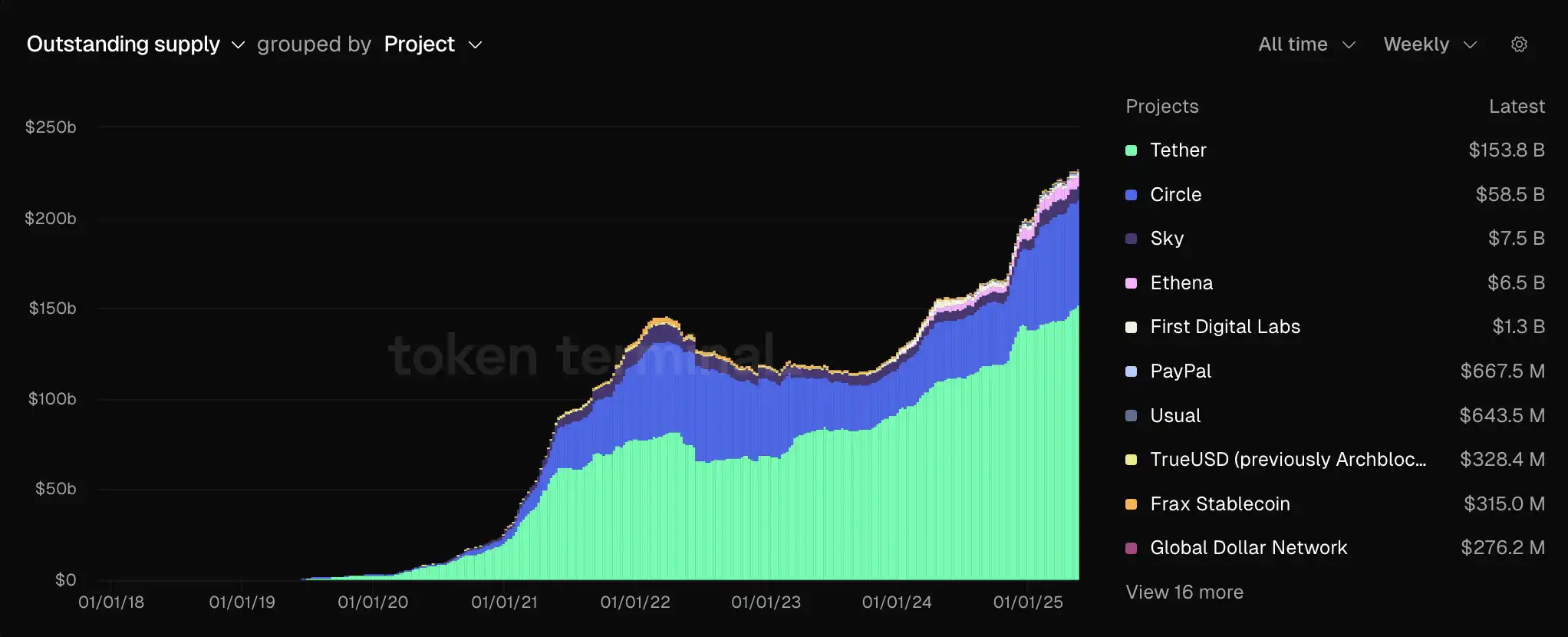
Task: Click the Sky dark purple legend marker
Action: point(1131,239)
